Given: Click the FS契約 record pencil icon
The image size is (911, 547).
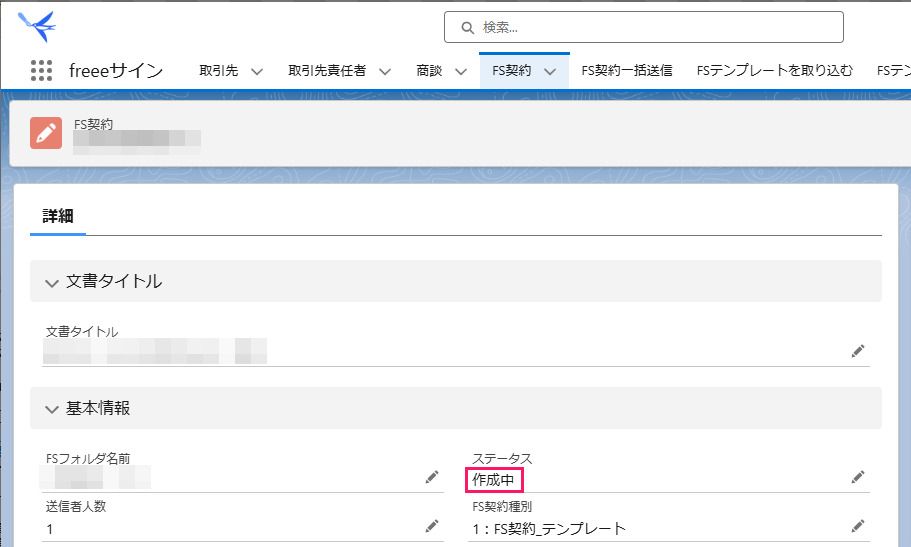Looking at the screenshot, I should tap(46, 133).
